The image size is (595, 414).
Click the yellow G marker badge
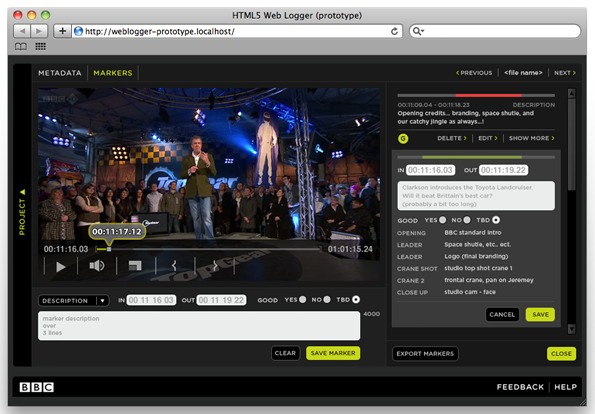(x=403, y=139)
